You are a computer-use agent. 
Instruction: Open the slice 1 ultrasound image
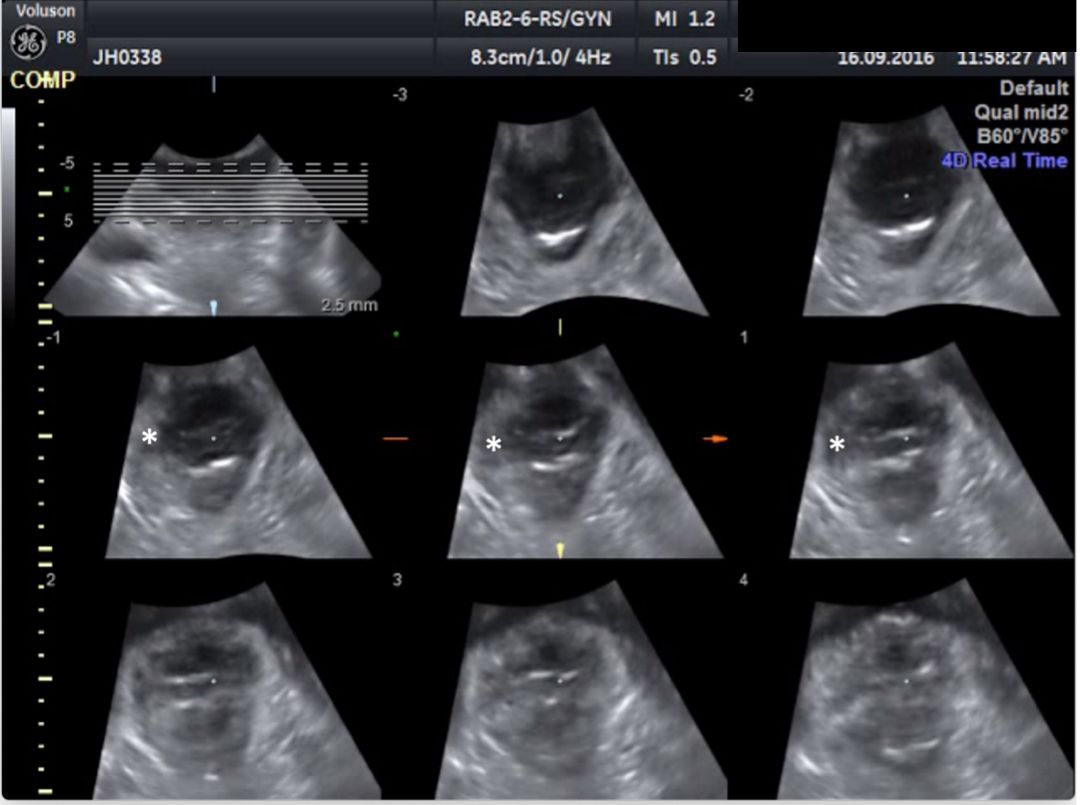pos(931,452)
